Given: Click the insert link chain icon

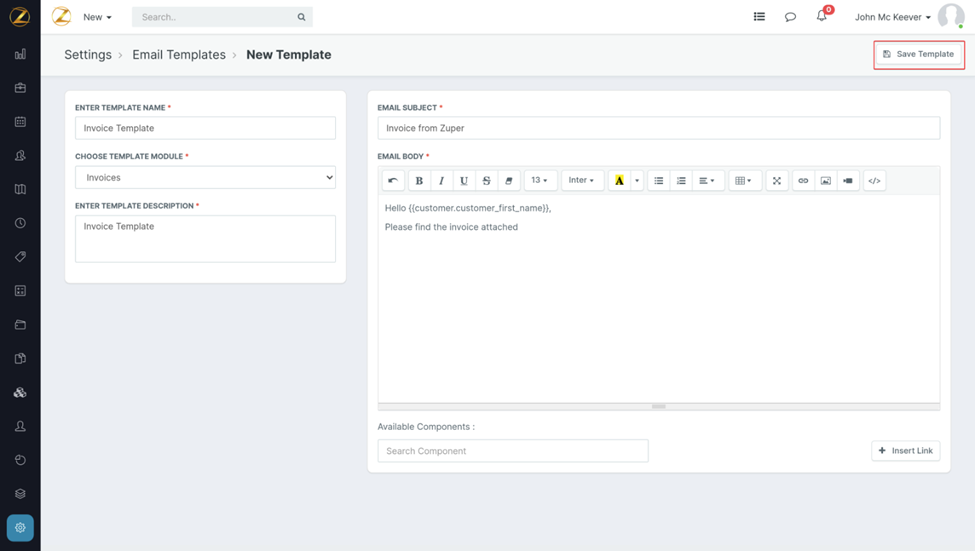Looking at the screenshot, I should tap(803, 181).
